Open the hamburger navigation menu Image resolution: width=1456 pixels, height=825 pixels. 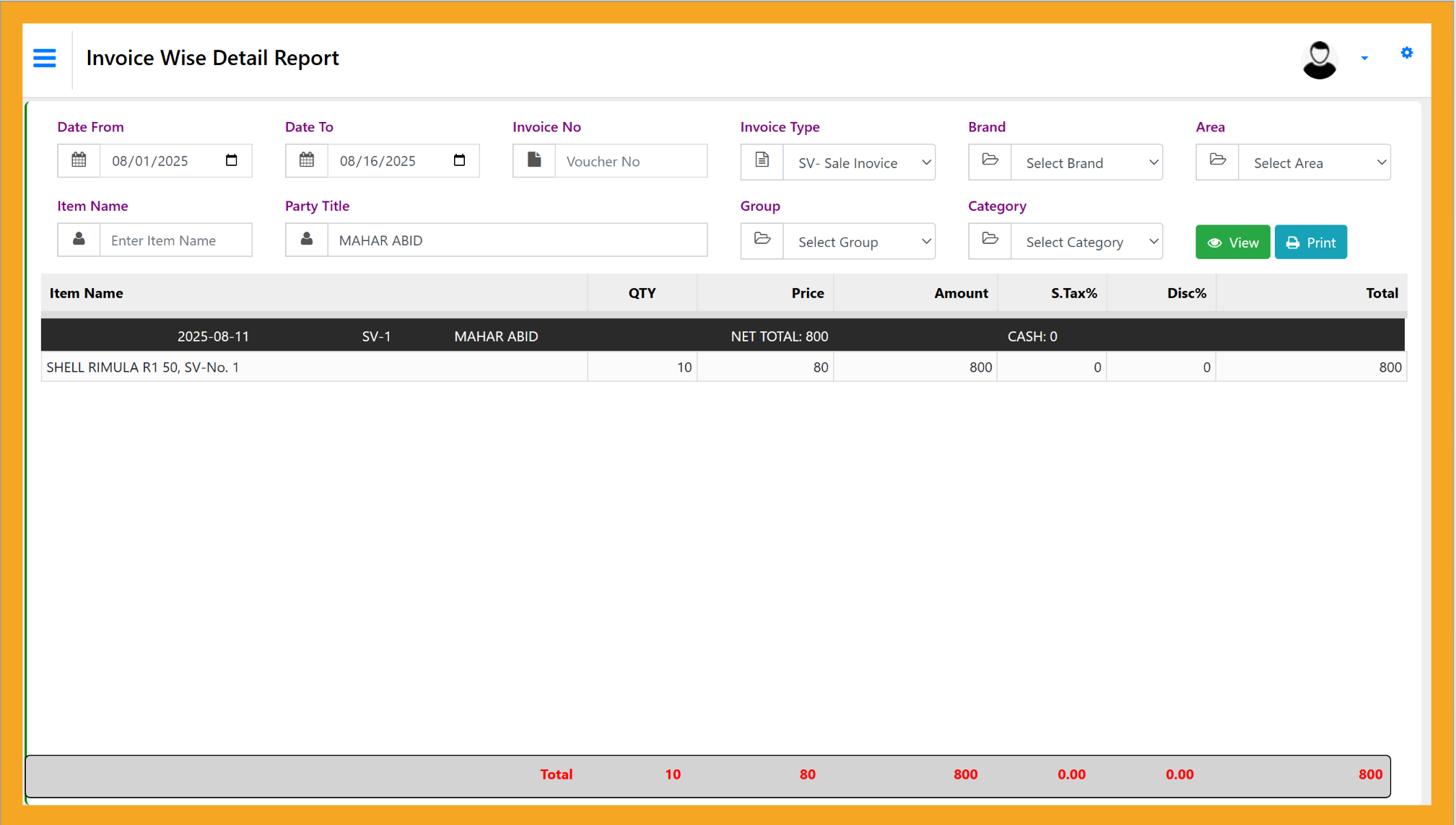tap(44, 58)
